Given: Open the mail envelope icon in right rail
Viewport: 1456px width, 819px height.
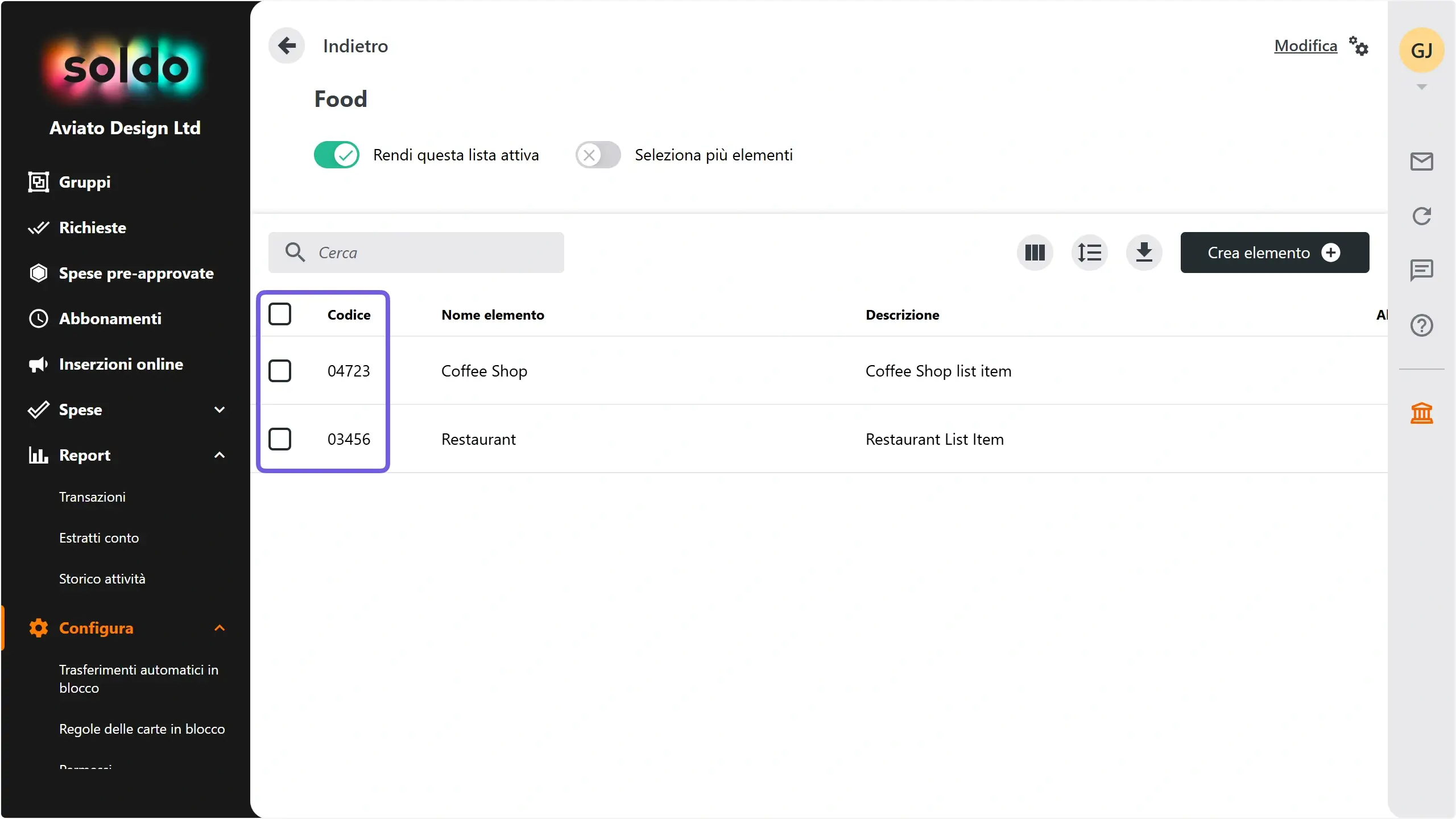Looking at the screenshot, I should click(x=1421, y=162).
